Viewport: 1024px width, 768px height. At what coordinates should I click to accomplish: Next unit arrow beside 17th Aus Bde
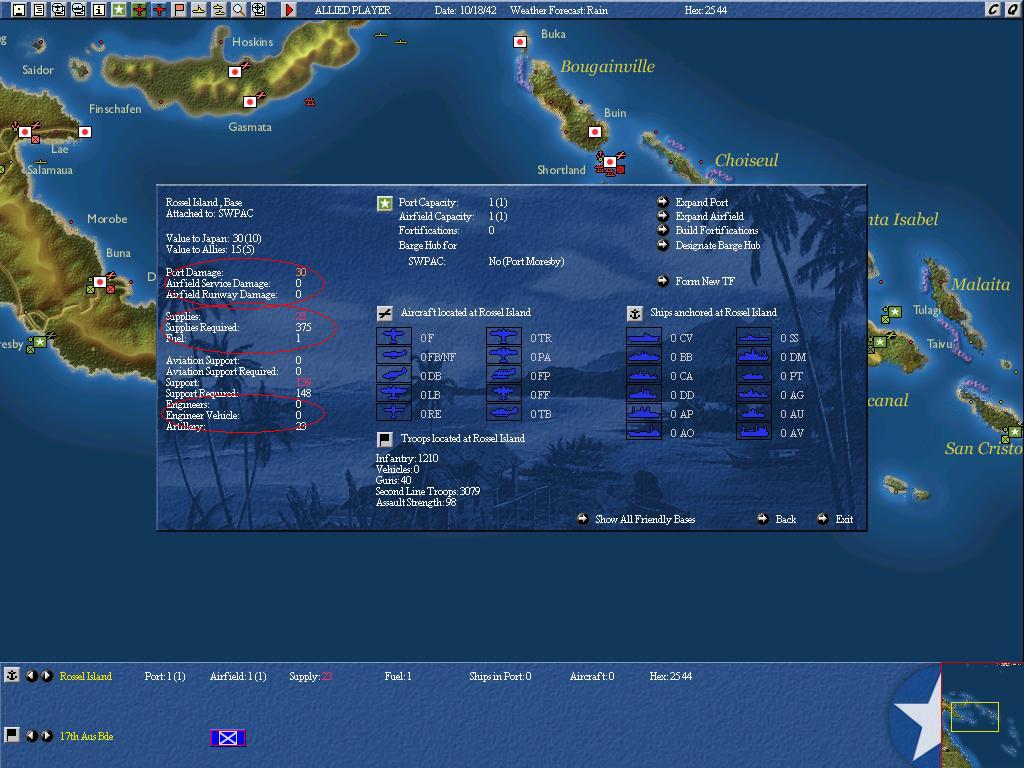(x=46, y=736)
